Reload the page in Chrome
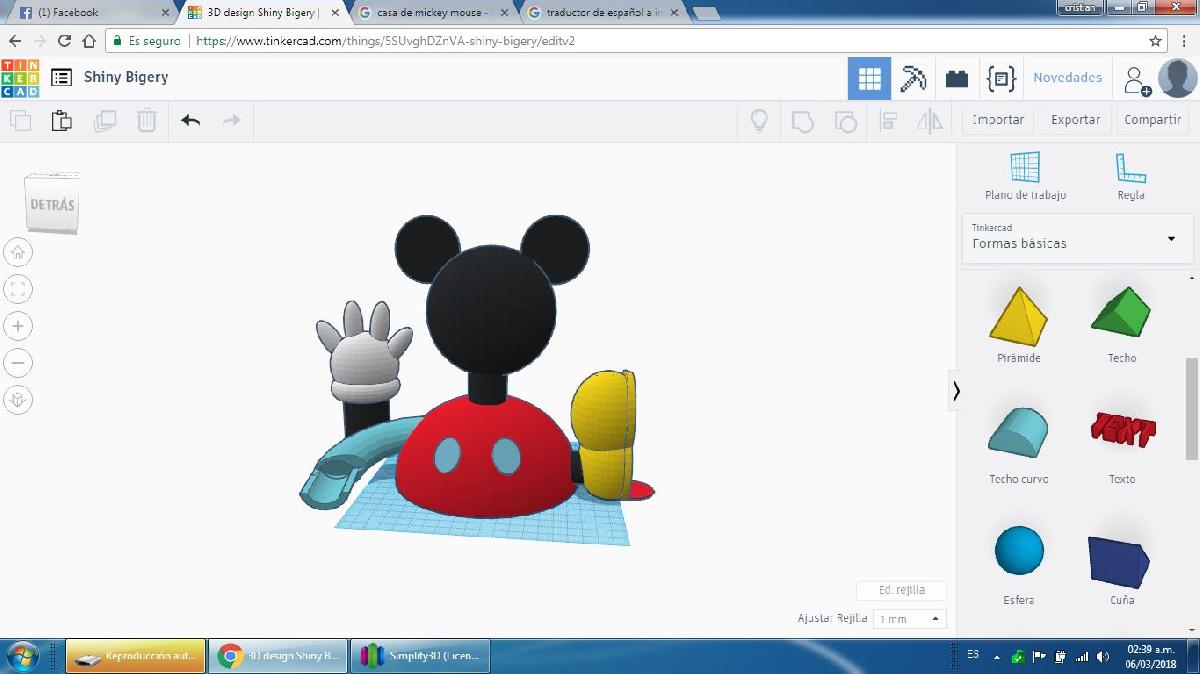The height and width of the screenshot is (674, 1200). pos(64,41)
